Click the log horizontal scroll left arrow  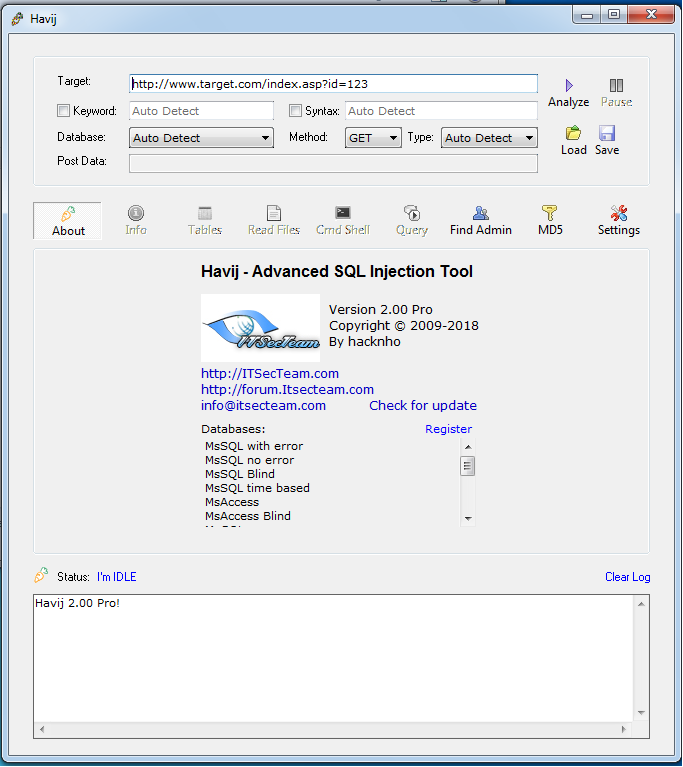click(x=42, y=729)
